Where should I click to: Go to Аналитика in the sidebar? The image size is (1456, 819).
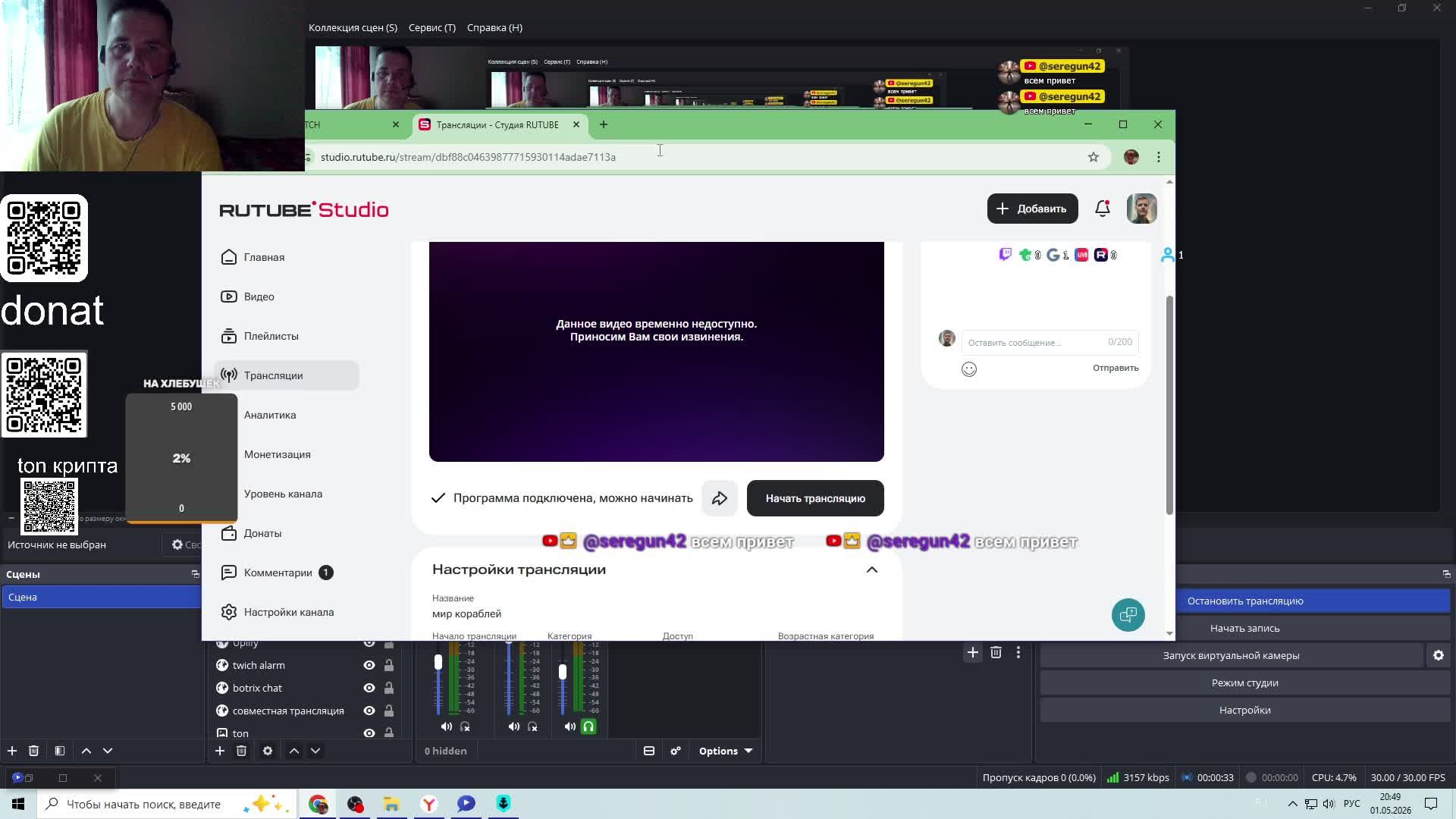(270, 415)
